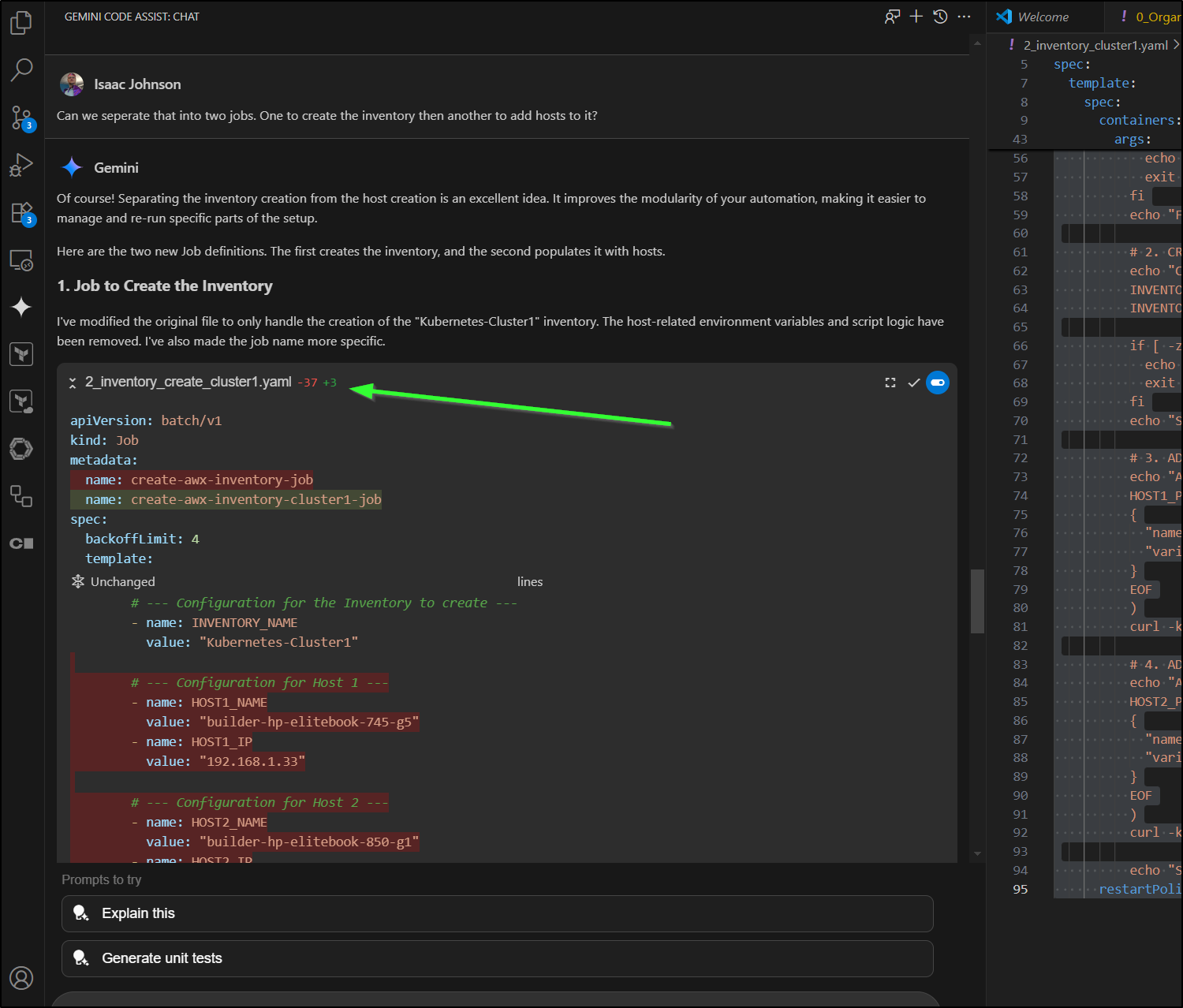The width and height of the screenshot is (1183, 1008).
Task: Open the 2_inventory_create_cluster1.yaml file link
Action: tap(188, 382)
